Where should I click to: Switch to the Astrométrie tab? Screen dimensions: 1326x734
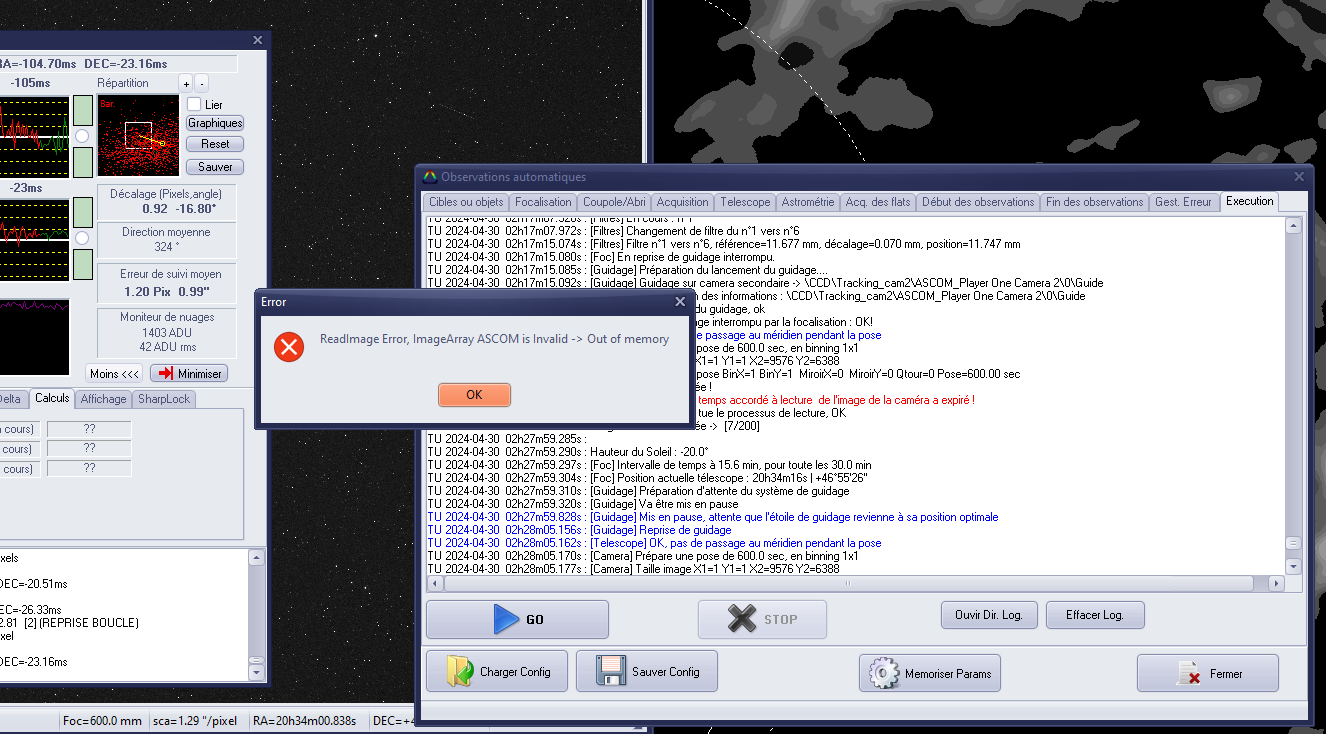[807, 202]
